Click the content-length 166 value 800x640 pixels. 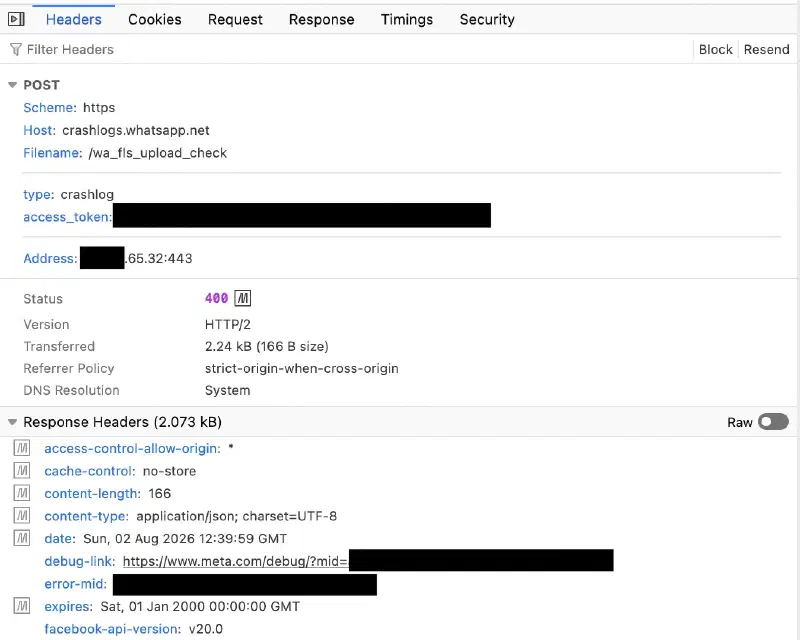pos(160,494)
